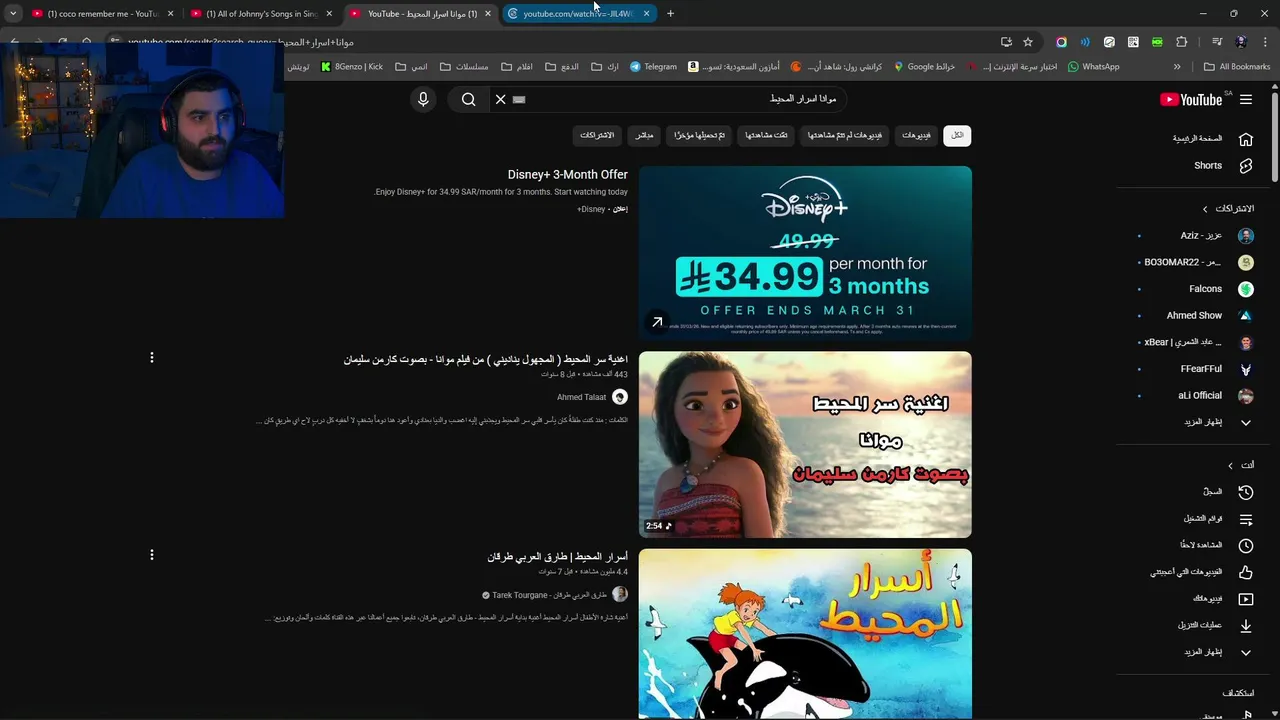Clear the search box with X

pyautogui.click(x=500, y=99)
